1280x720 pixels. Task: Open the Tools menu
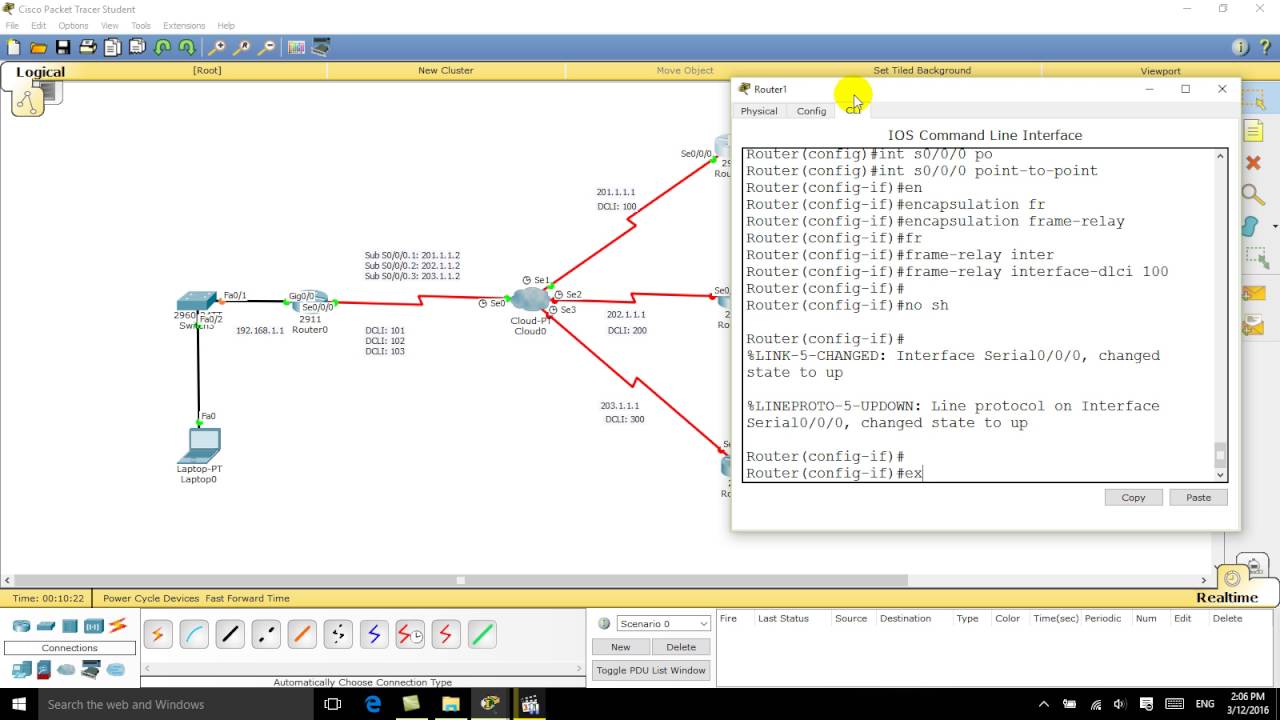[x=141, y=25]
